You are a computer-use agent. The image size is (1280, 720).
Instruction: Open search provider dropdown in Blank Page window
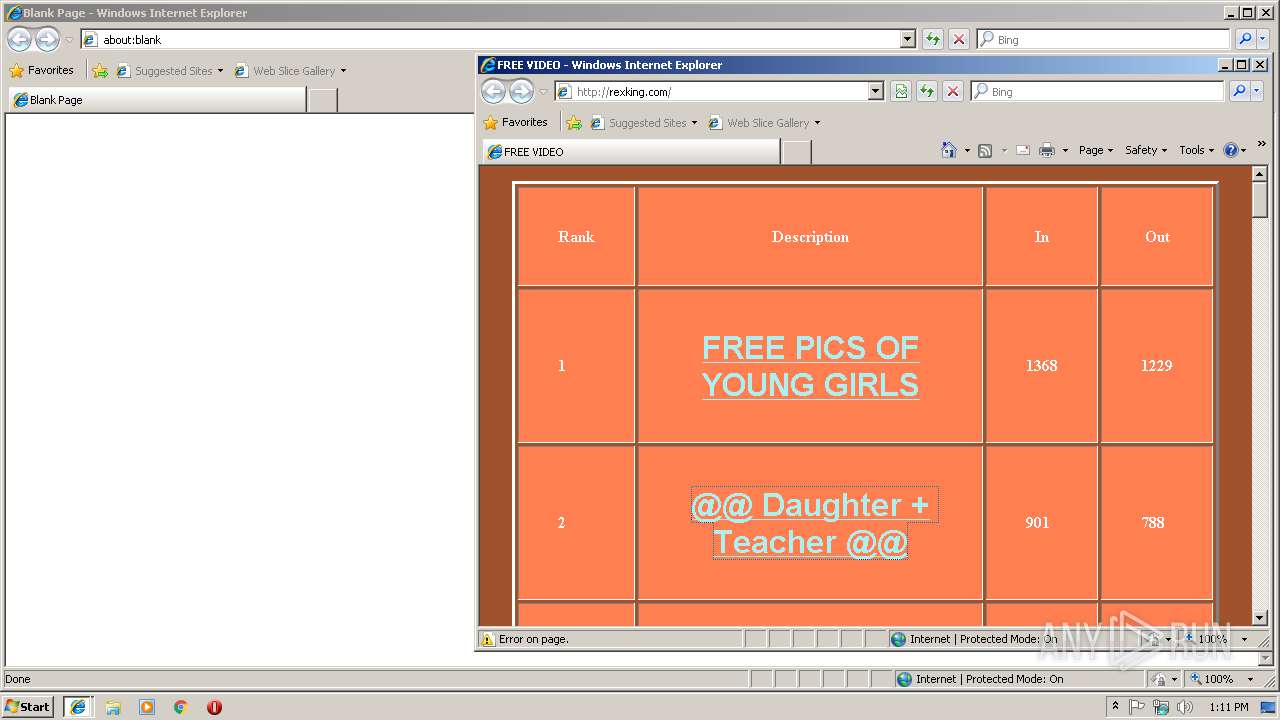pyautogui.click(x=1264, y=39)
